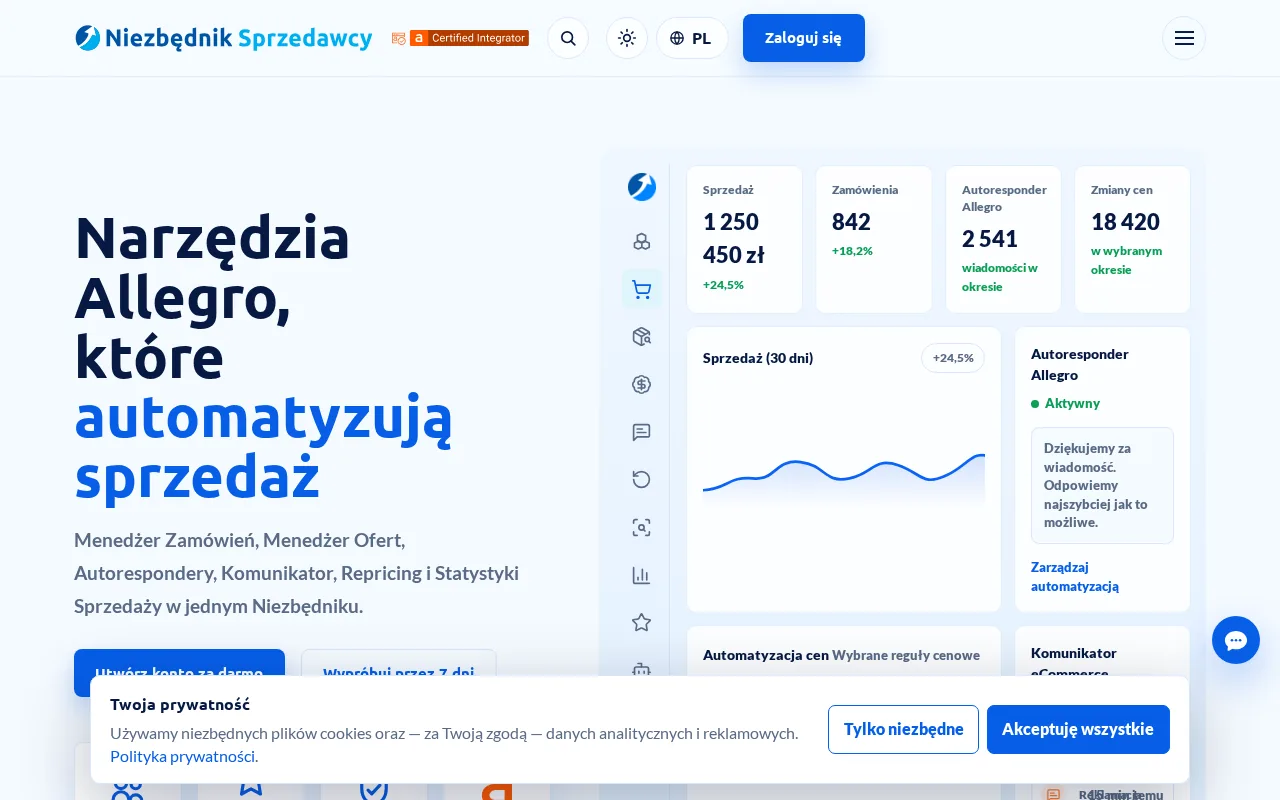Select the package search sidebar icon
This screenshot has width=1280, height=800.
click(x=642, y=337)
